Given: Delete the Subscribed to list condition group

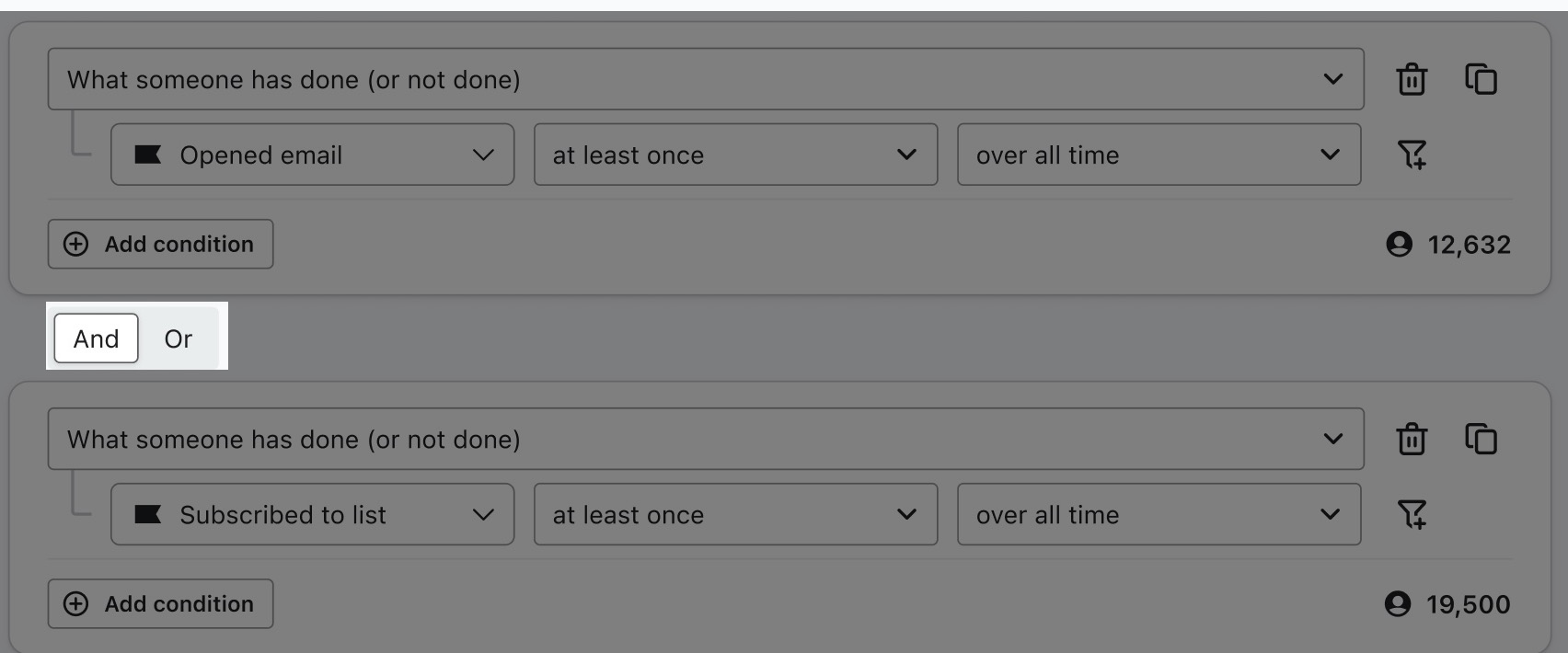Looking at the screenshot, I should tap(1411, 439).
